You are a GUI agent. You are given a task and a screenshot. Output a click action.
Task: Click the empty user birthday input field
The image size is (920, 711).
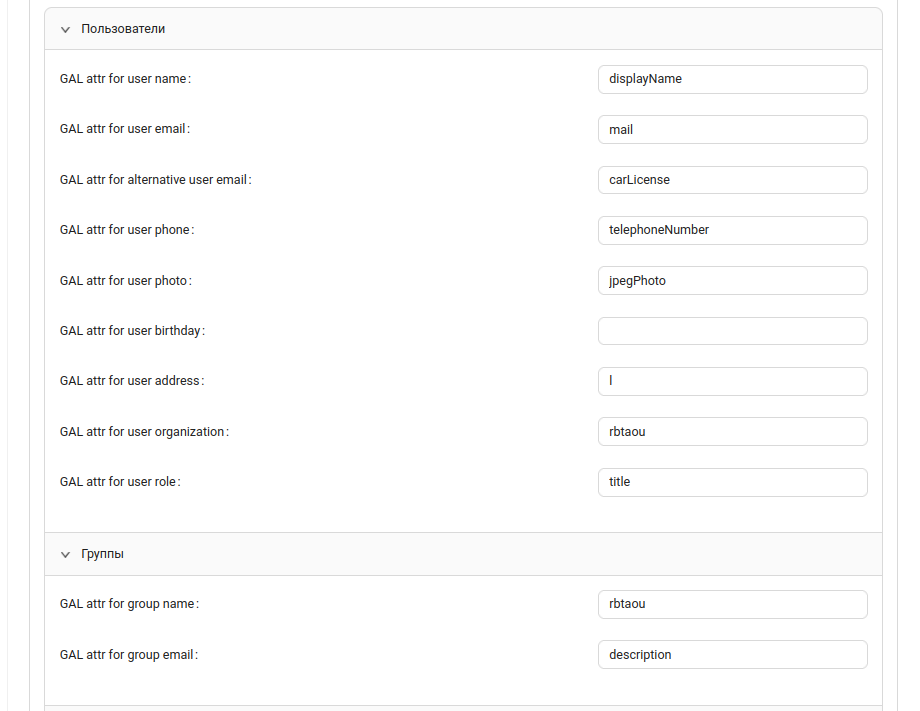point(732,331)
